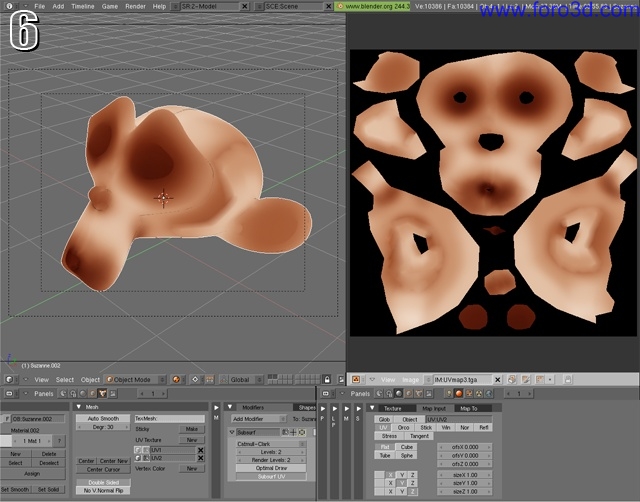Image resolution: width=640 pixels, height=502 pixels.
Task: Expand collapsed S panel arrow
Action: pyautogui.click(x=358, y=409)
